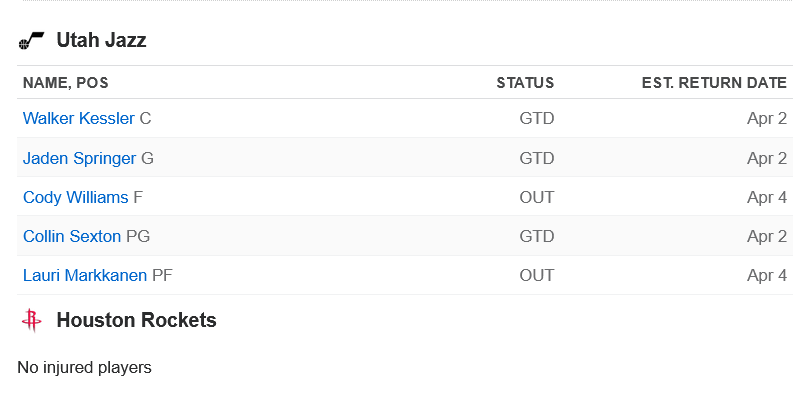
Task: Click the NAME, POS column header
Action: point(66,83)
